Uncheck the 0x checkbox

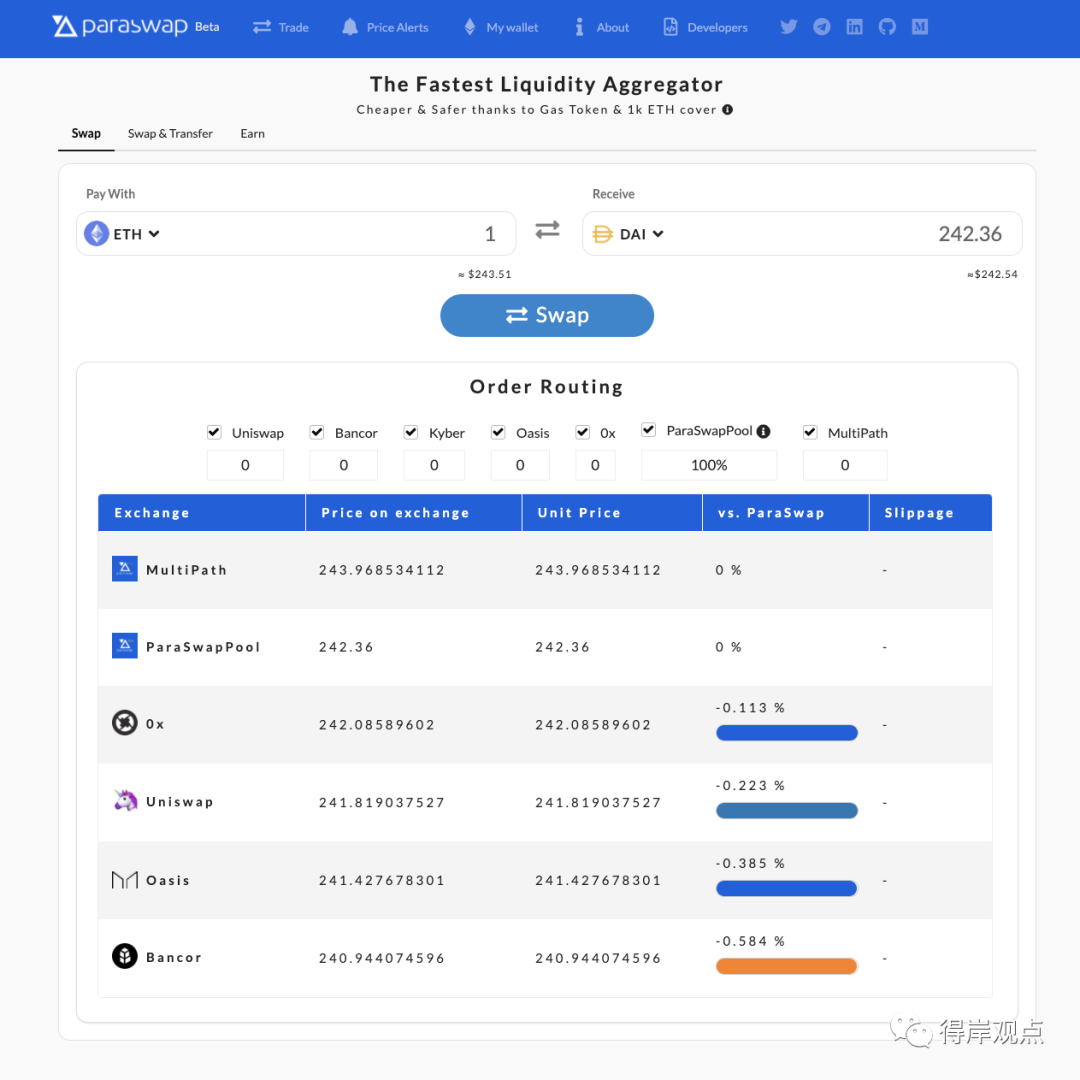coord(583,433)
